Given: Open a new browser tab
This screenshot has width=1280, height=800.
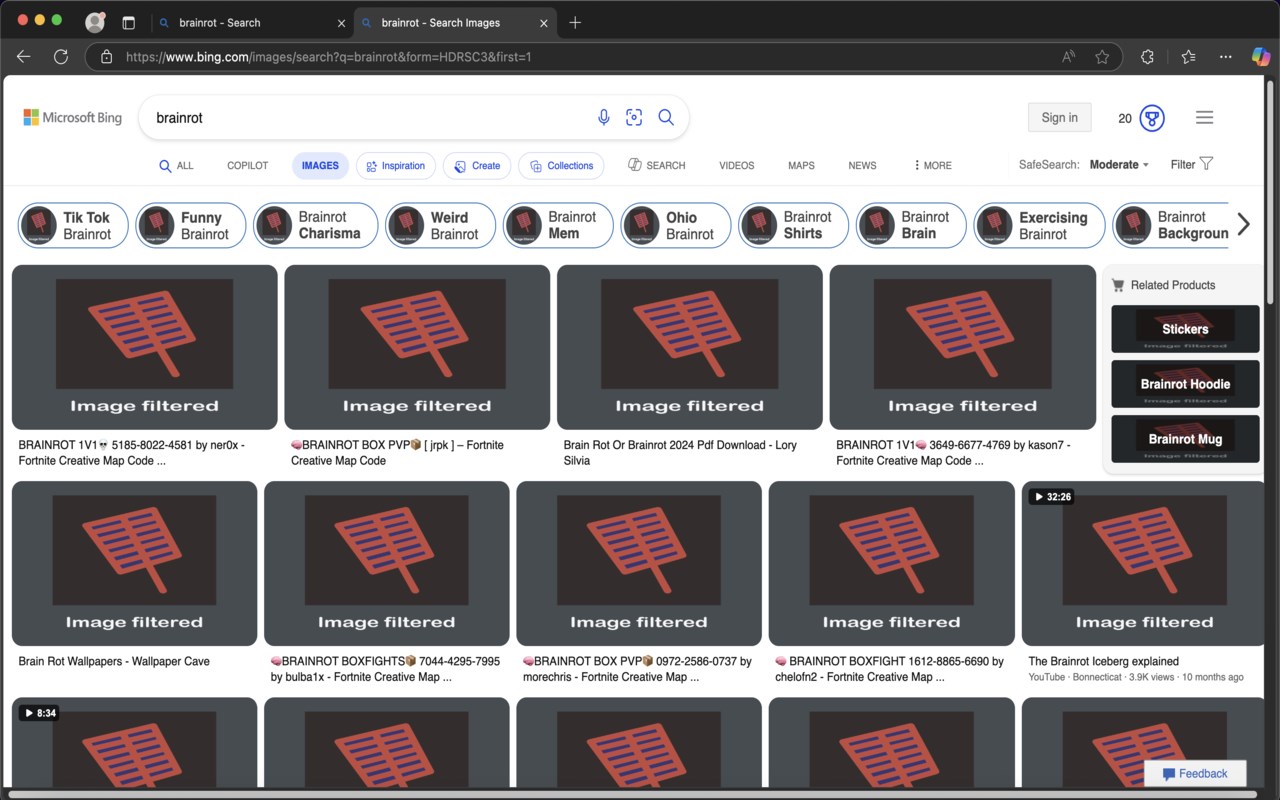Looking at the screenshot, I should tap(575, 22).
